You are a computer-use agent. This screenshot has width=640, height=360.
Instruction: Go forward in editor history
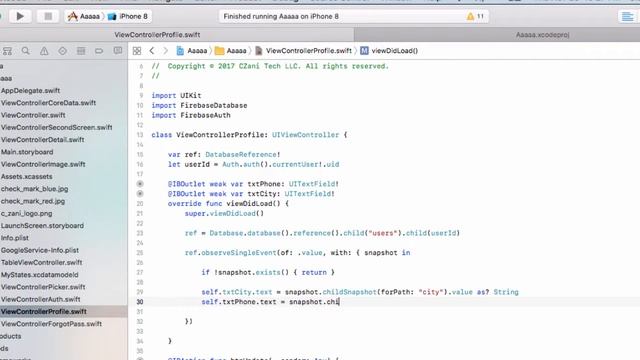tap(165, 51)
